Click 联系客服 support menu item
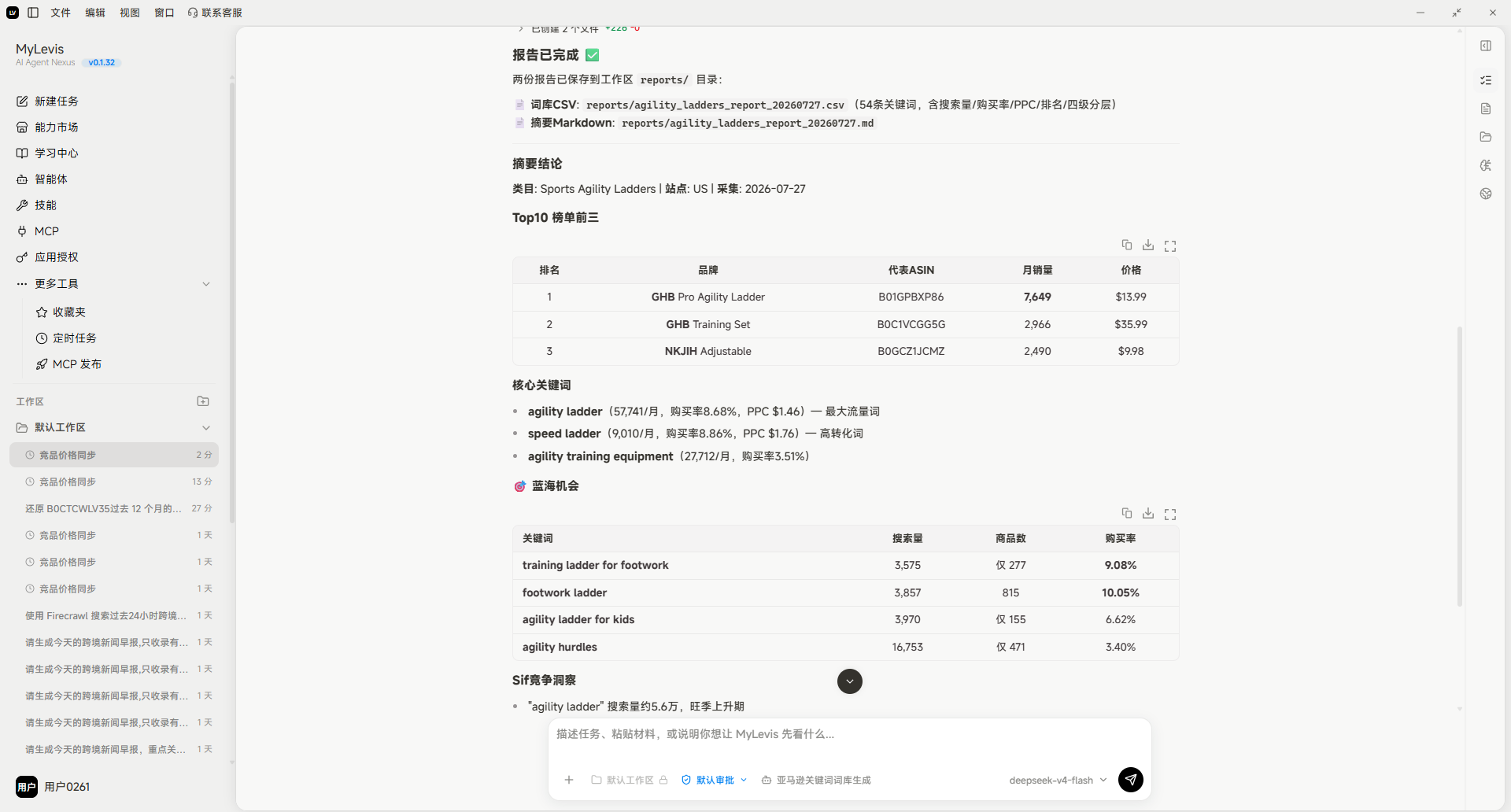Screen dimensions: 1511x812 (215, 13)
